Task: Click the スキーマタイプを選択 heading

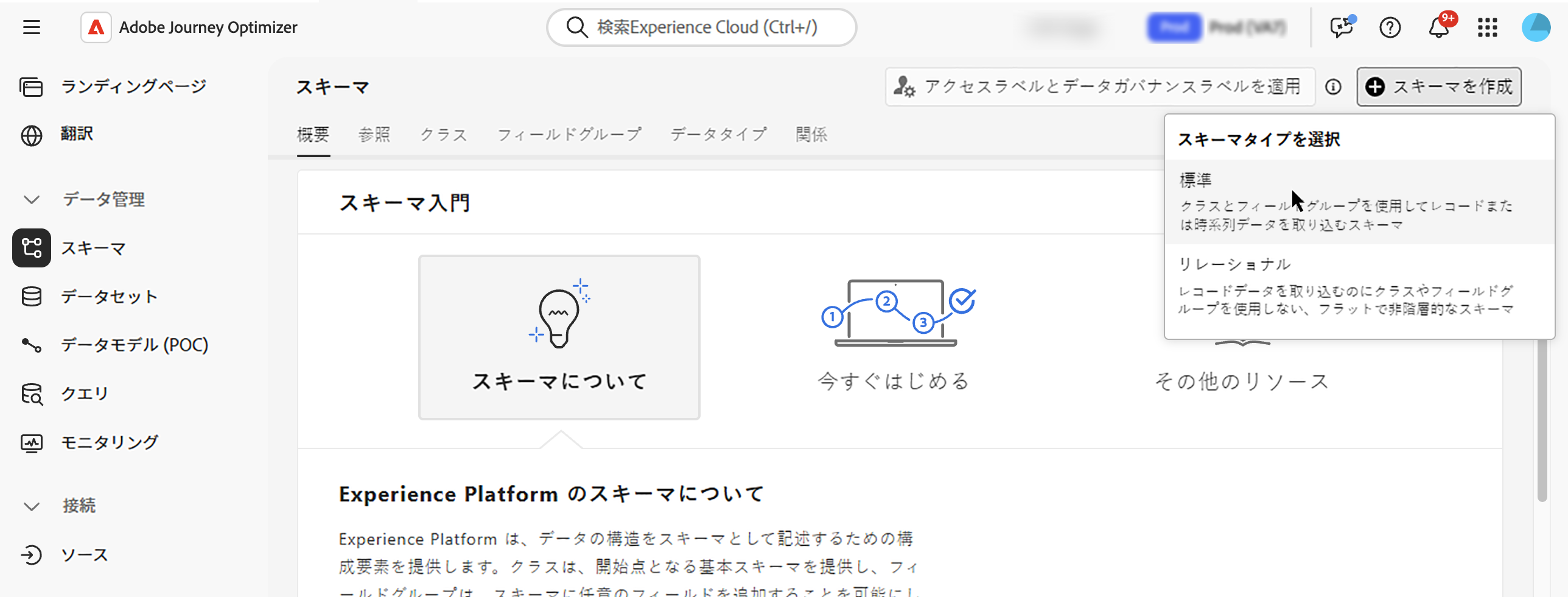Action: point(1259,140)
